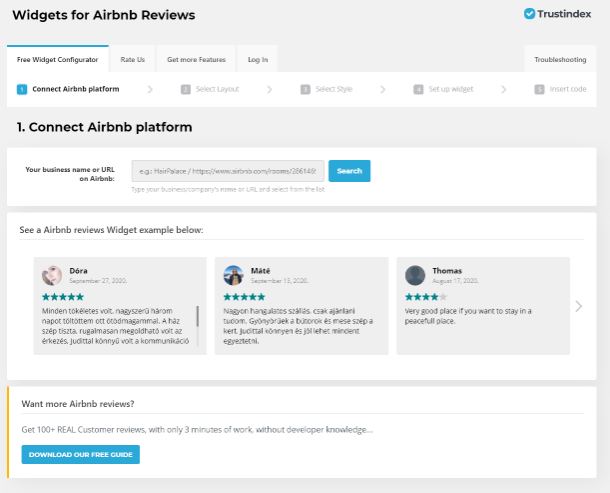Click the four-star rating in Thomas's review
The image size is (610, 493).
426,297
